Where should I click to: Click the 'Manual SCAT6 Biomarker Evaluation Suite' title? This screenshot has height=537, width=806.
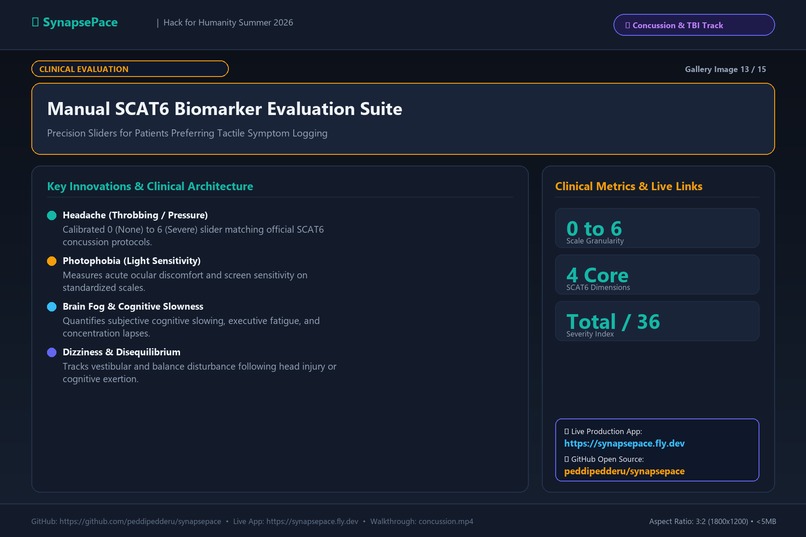[x=225, y=109]
